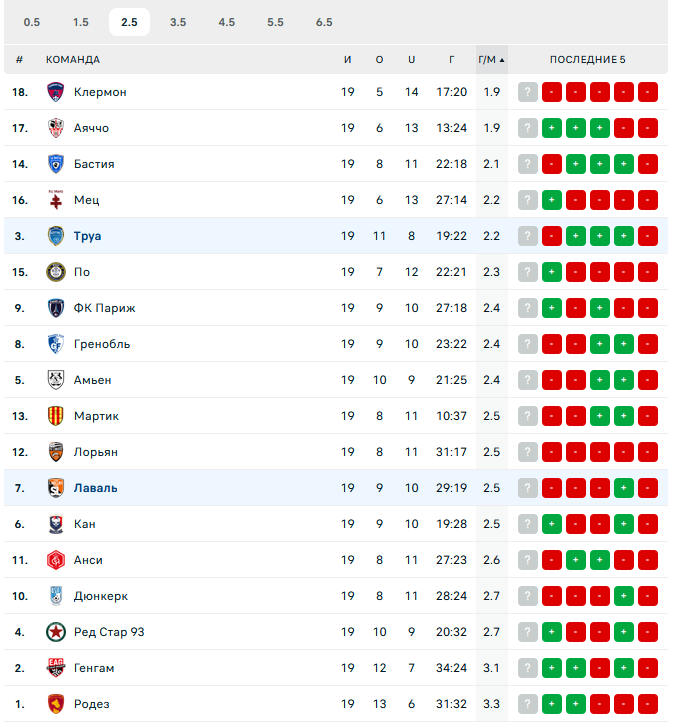This screenshot has height=725, width=680.
Task: Open the Труа team link
Action: pyautogui.click(x=87, y=236)
